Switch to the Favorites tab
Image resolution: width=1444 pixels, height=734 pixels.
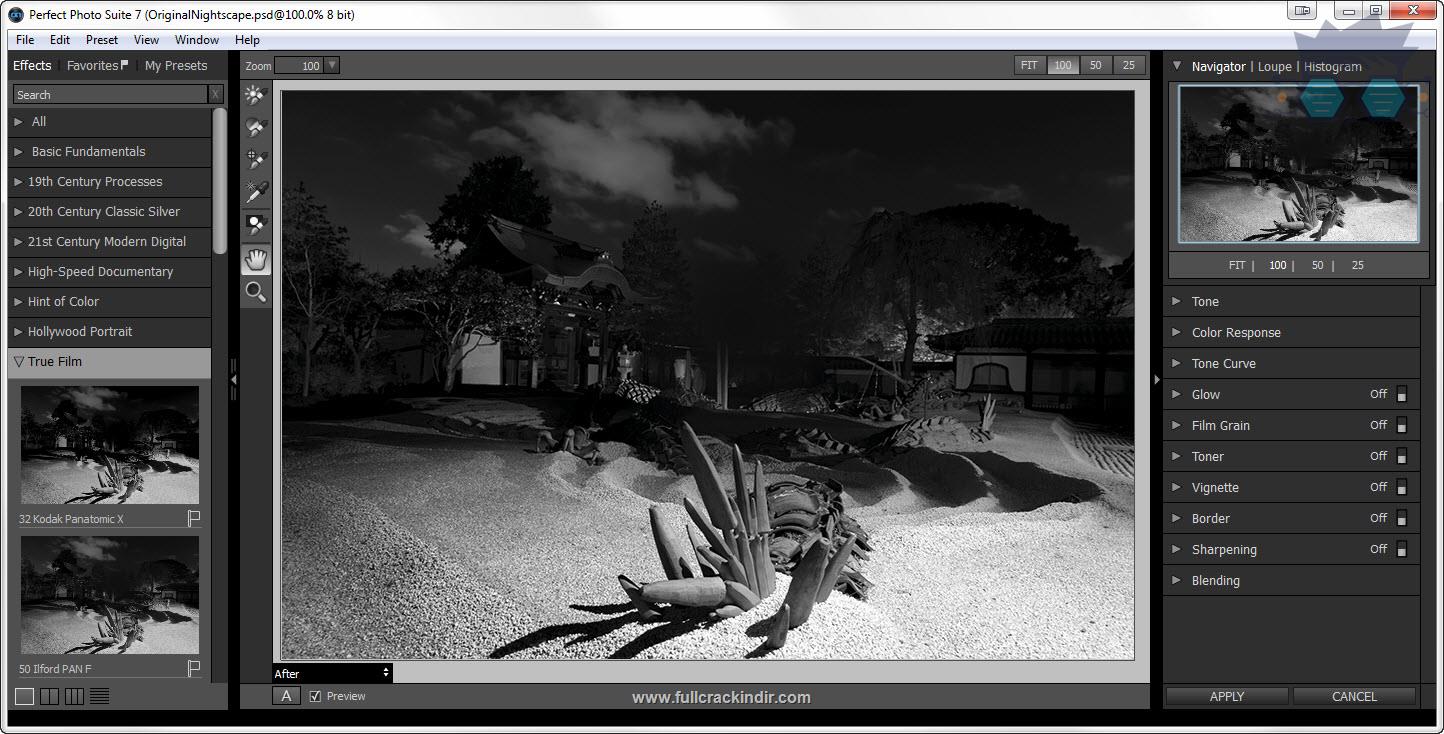(97, 66)
